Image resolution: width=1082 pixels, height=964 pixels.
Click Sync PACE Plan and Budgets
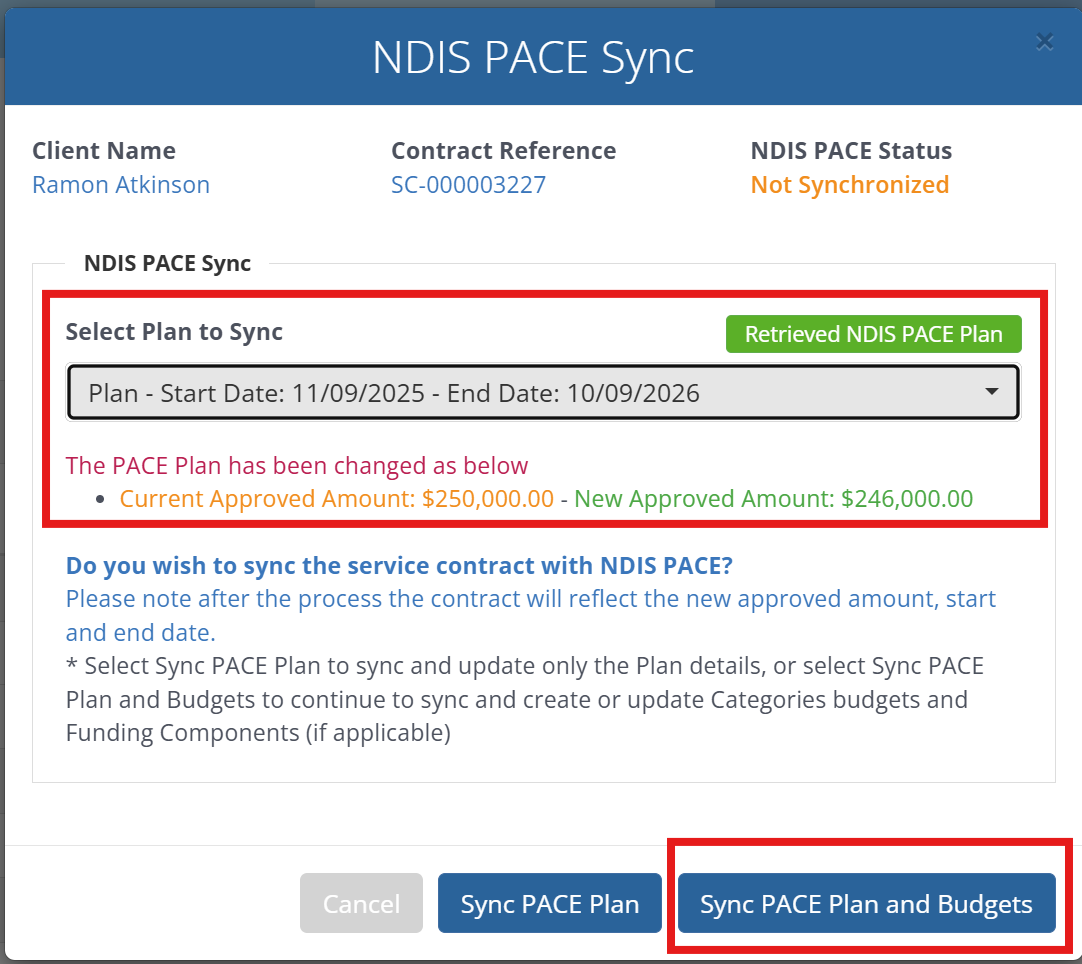866,904
